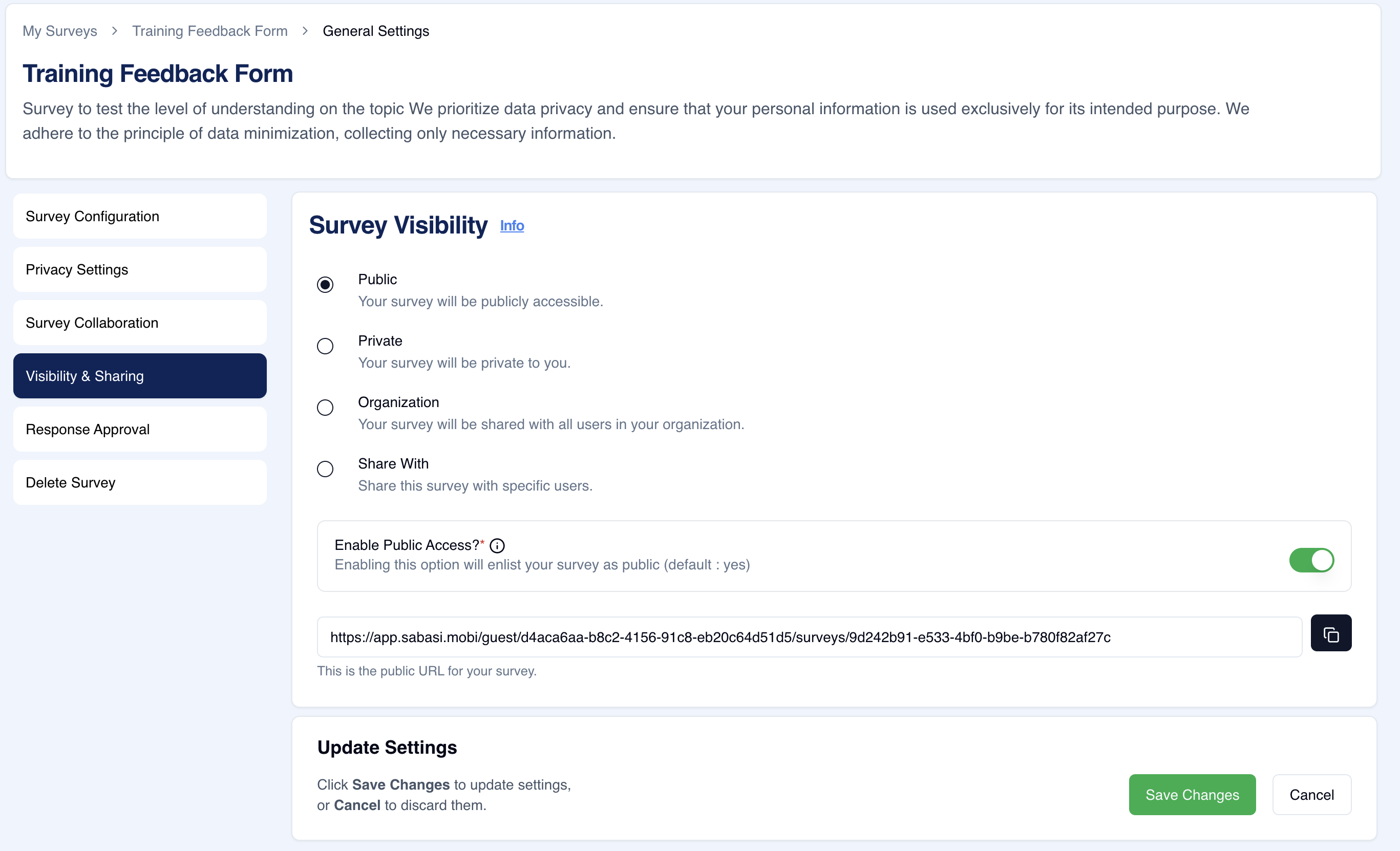1400x851 pixels.
Task: Click Save Changes to update settings
Action: click(x=1192, y=793)
